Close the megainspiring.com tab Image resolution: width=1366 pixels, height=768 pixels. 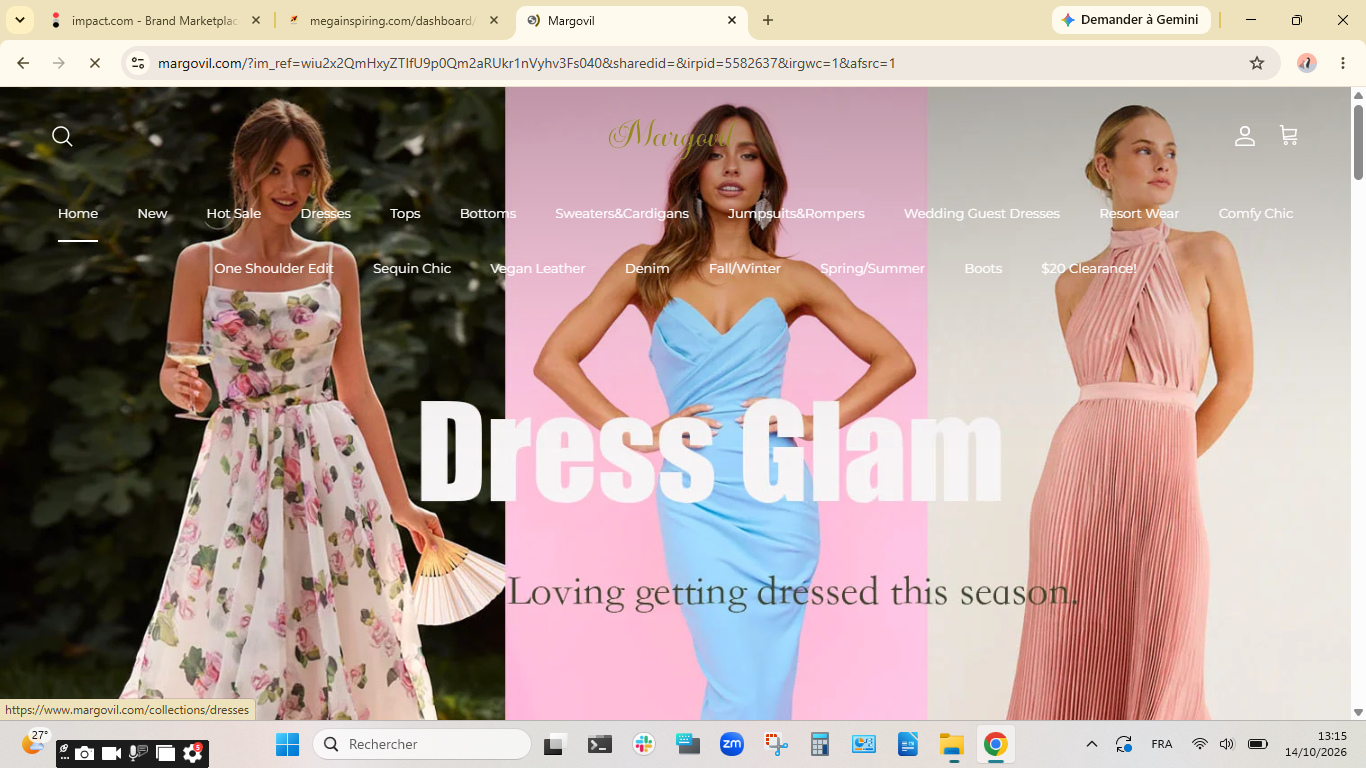tap(494, 20)
